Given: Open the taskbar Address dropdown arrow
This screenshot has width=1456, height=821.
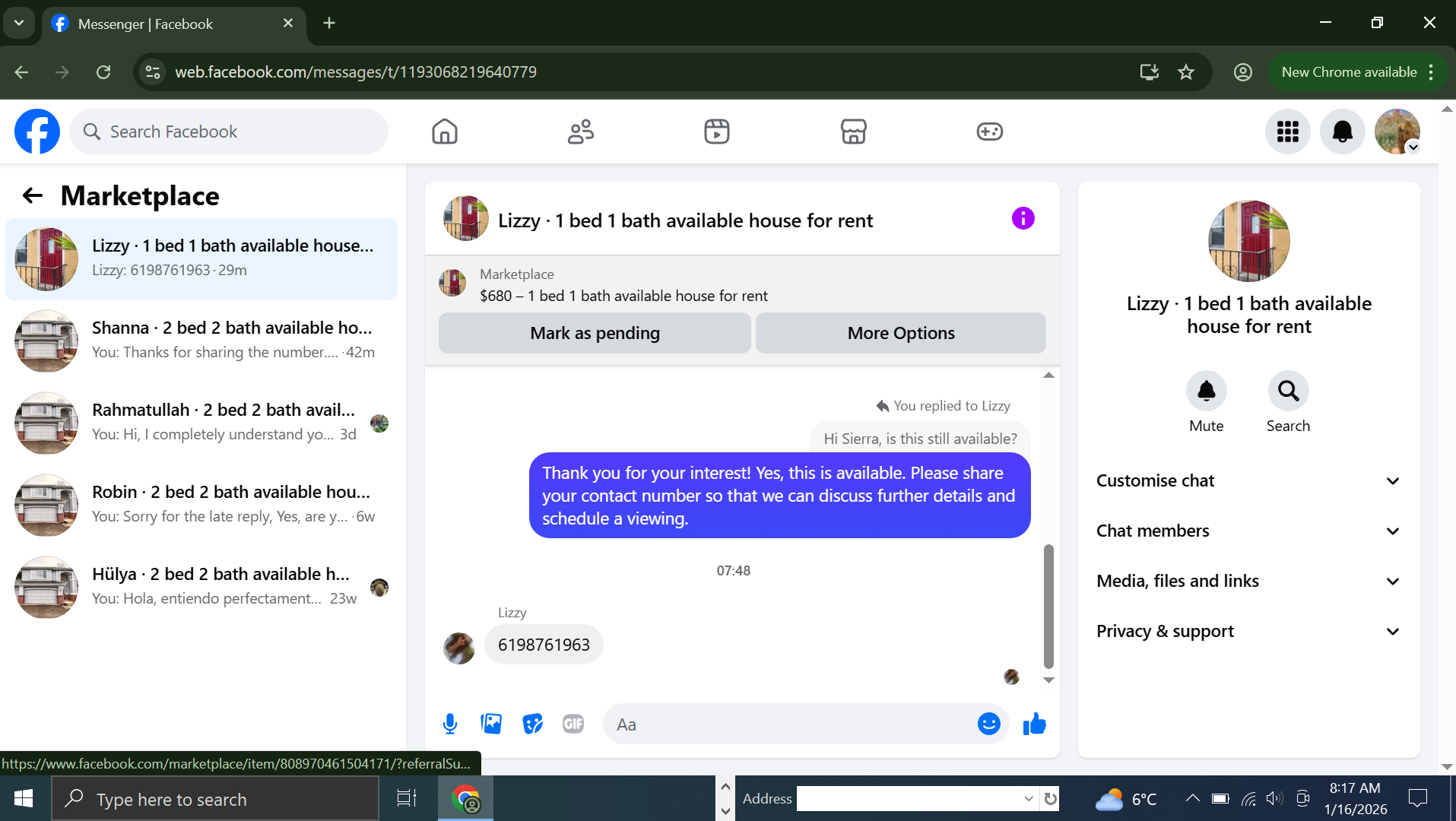Looking at the screenshot, I should (x=1029, y=799).
